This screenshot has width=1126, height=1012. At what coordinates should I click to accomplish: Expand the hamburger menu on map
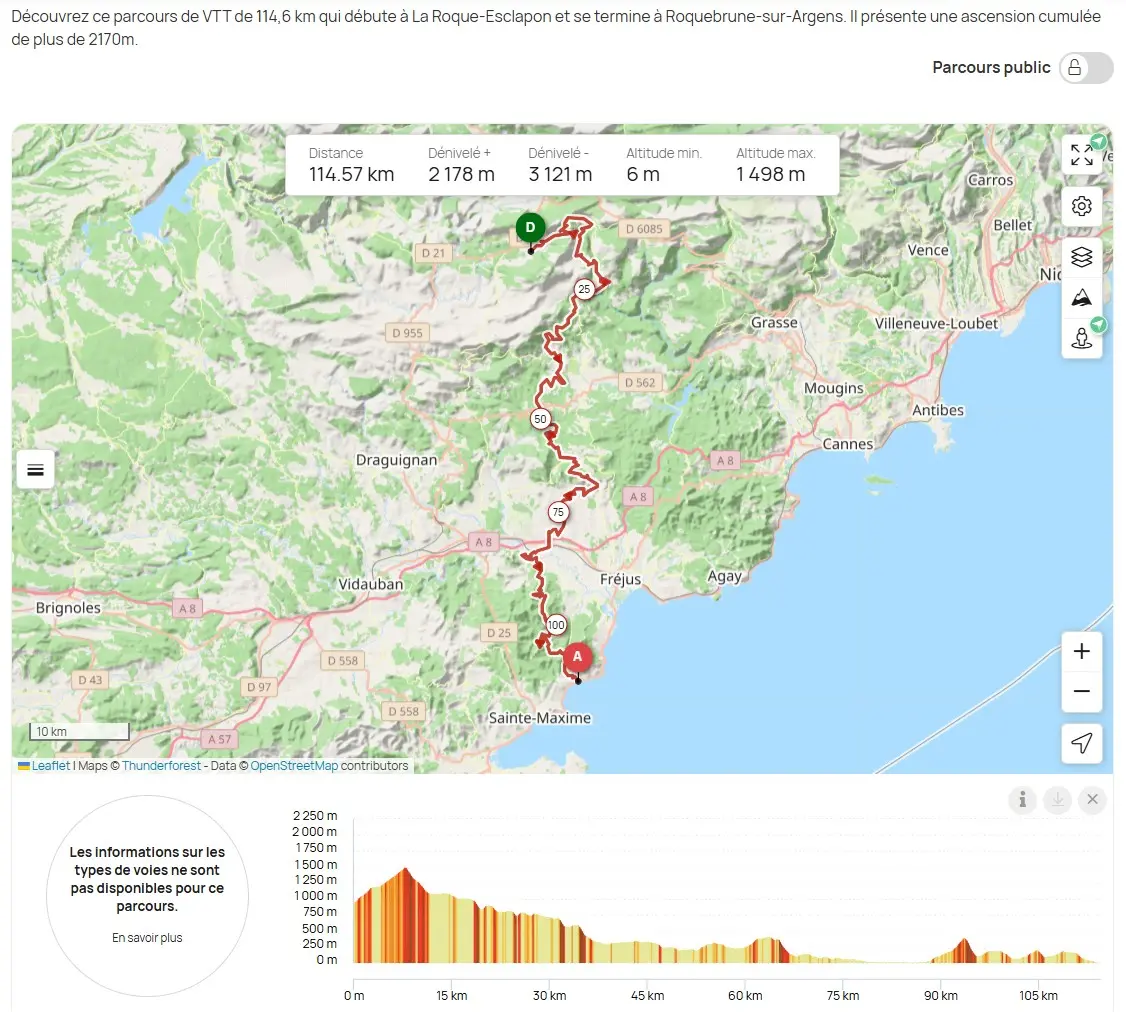click(x=36, y=469)
